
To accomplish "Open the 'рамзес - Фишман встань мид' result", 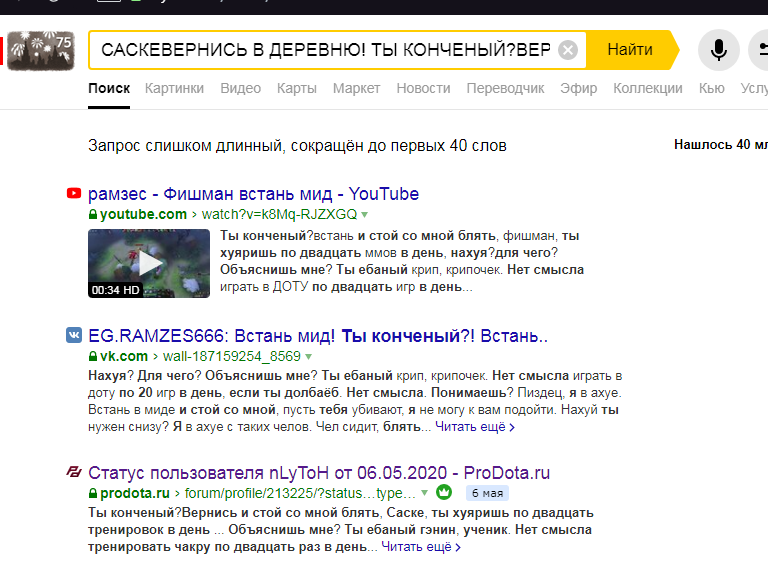I will coord(253,194).
